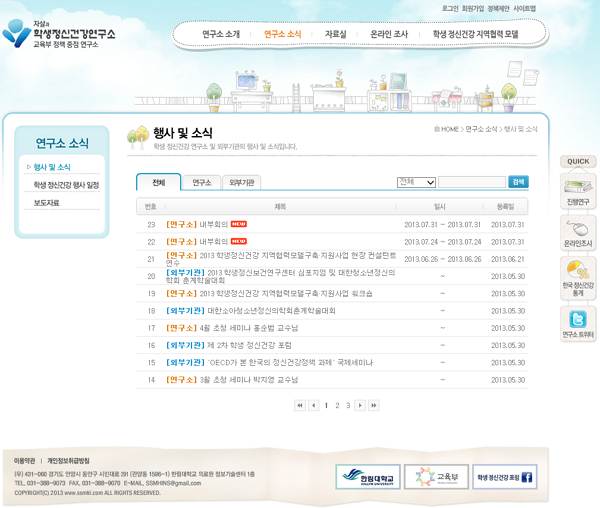Click the 학생정신건강연구소 logo
The image size is (600, 508).
pyautogui.click(x=60, y=33)
